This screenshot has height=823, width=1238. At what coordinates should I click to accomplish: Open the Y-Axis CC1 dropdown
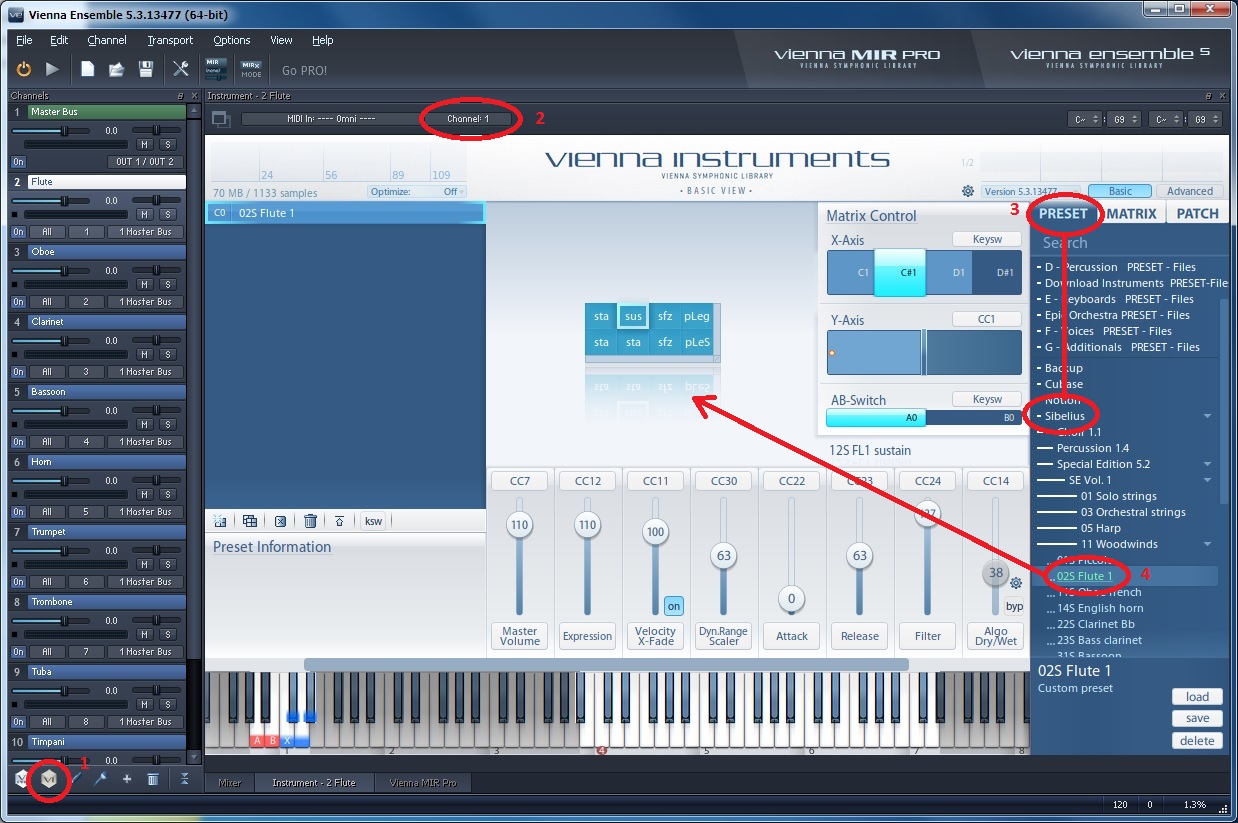coord(987,319)
